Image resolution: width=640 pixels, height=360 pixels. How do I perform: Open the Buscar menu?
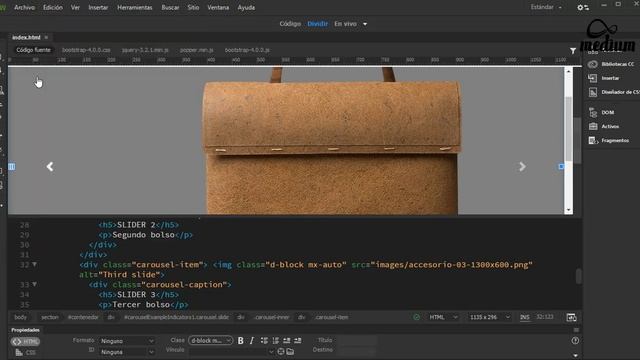(170, 7)
